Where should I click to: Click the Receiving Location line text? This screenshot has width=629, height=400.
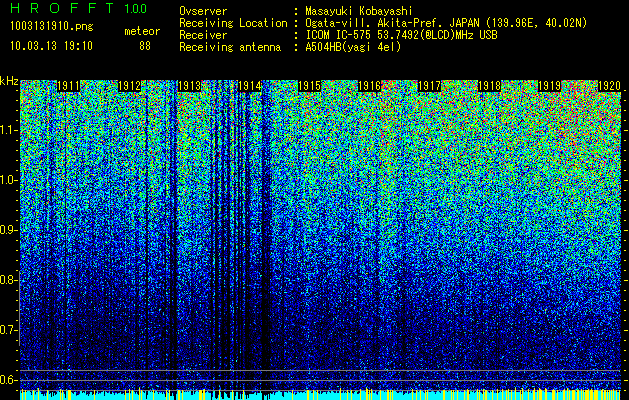pyautogui.click(x=383, y=23)
